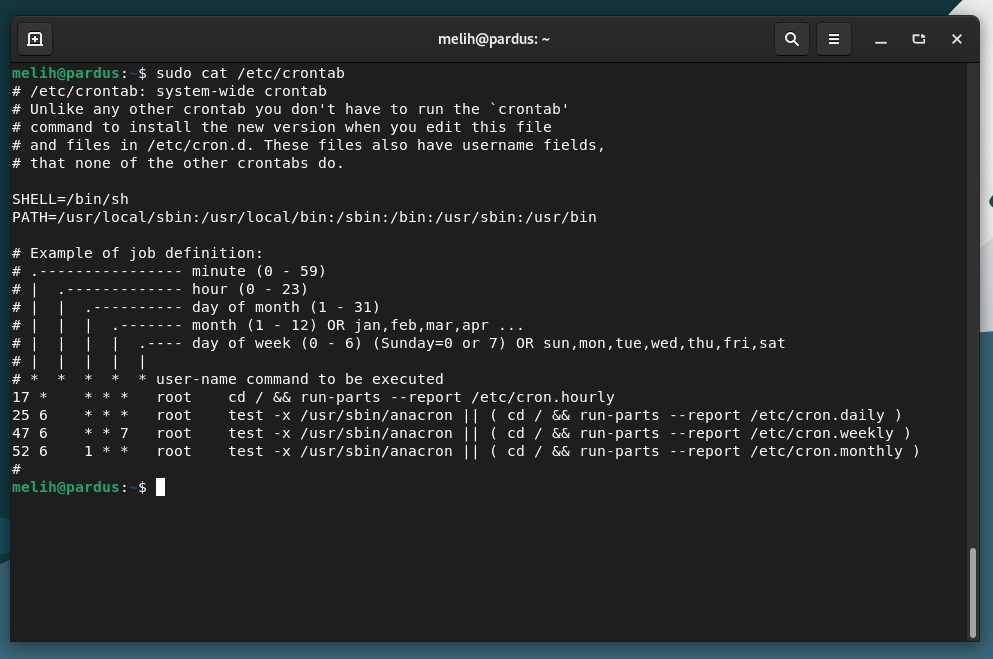Select the /etc/cron.weekly path text
The image size is (993, 659).
(x=821, y=433)
